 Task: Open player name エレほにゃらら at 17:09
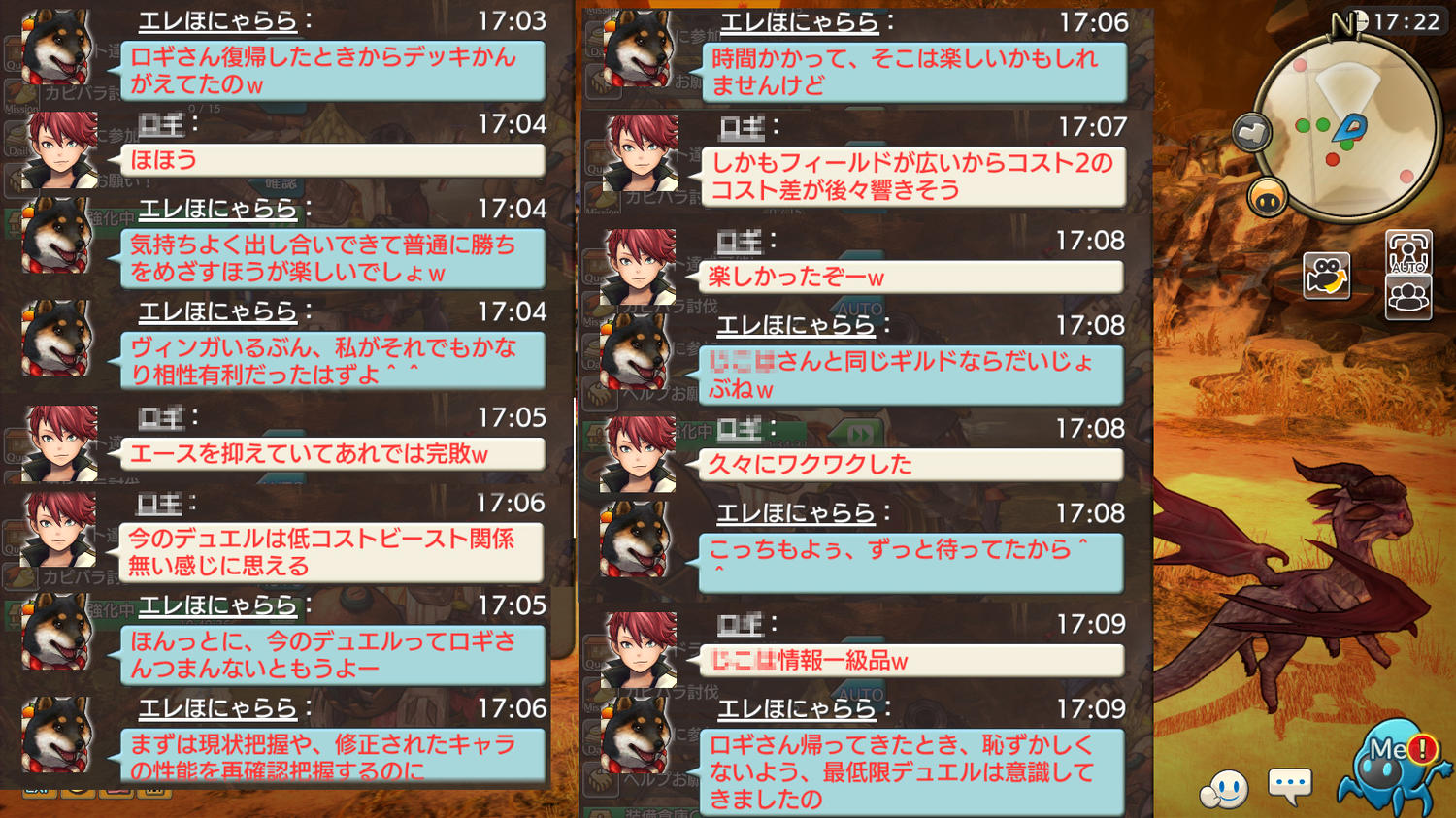(797, 709)
